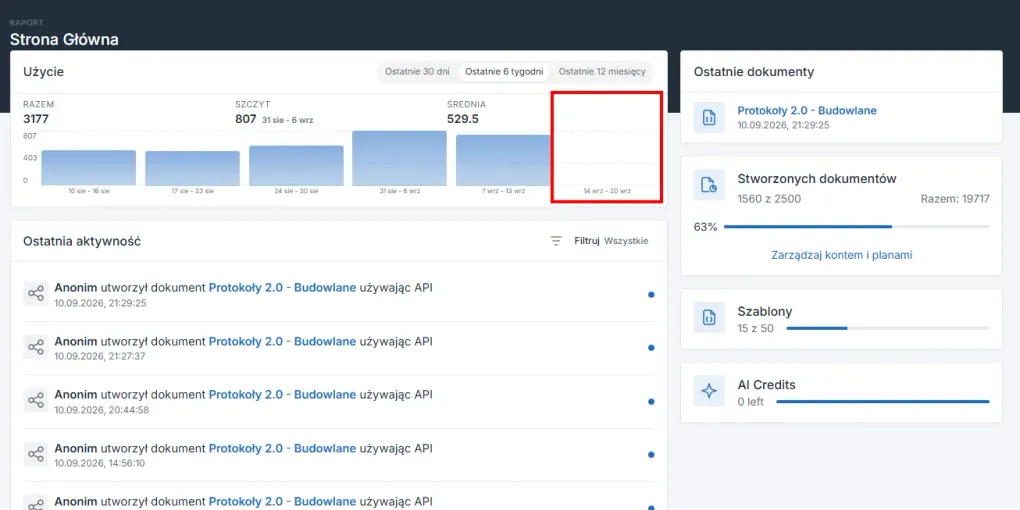Click the Razem: 19717 text
Viewport: 1020px width, 510px height.
click(x=955, y=198)
